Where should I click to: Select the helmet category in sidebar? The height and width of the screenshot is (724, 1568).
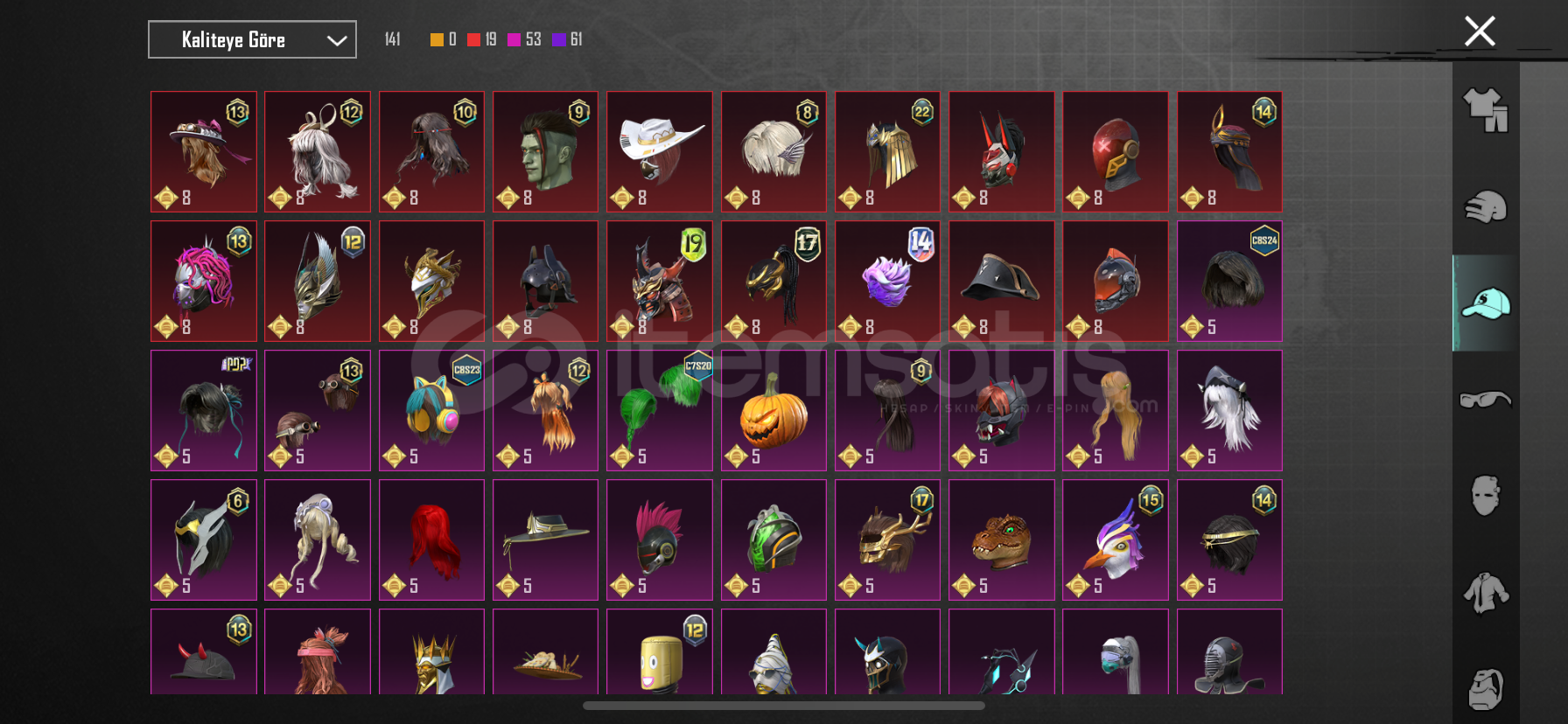pyautogui.click(x=1486, y=207)
